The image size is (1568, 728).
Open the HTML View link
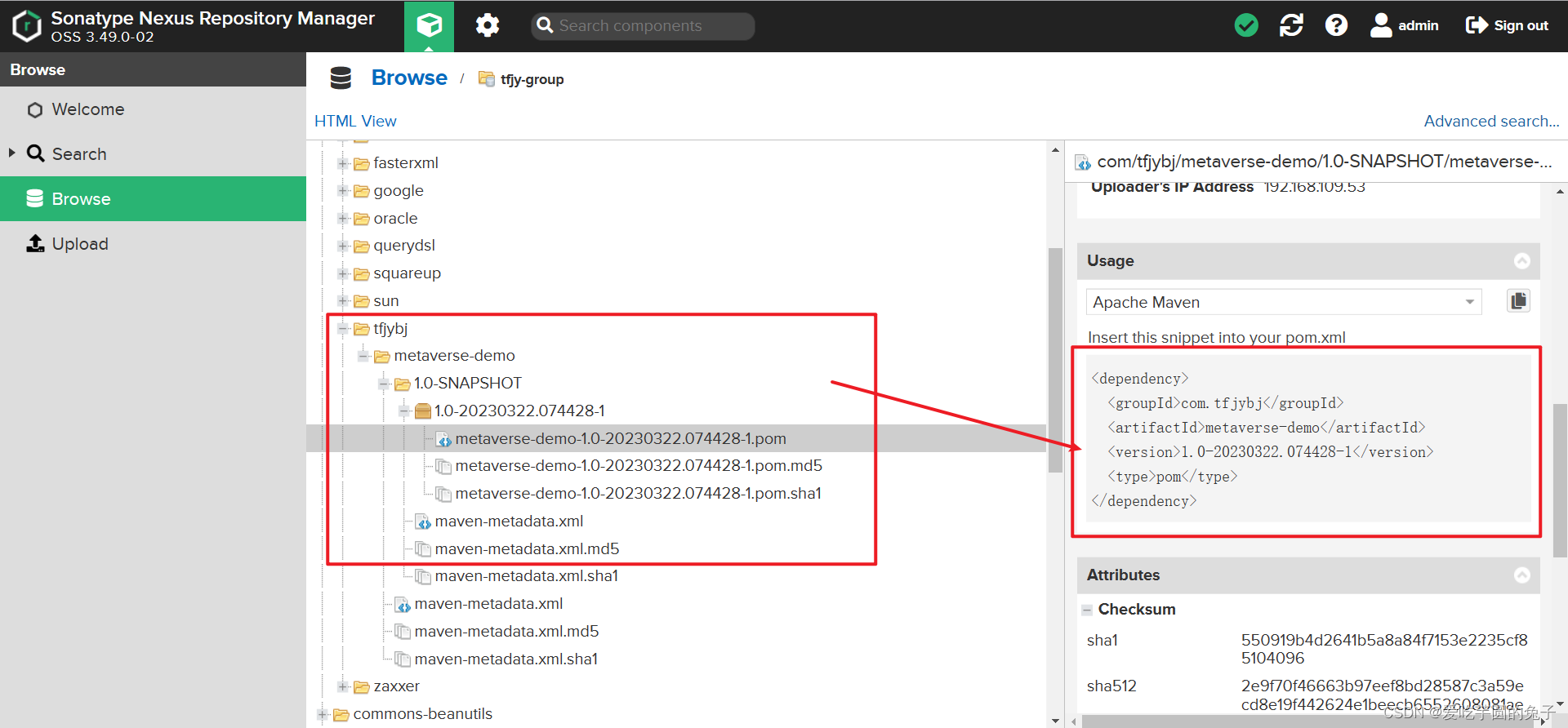tap(355, 121)
